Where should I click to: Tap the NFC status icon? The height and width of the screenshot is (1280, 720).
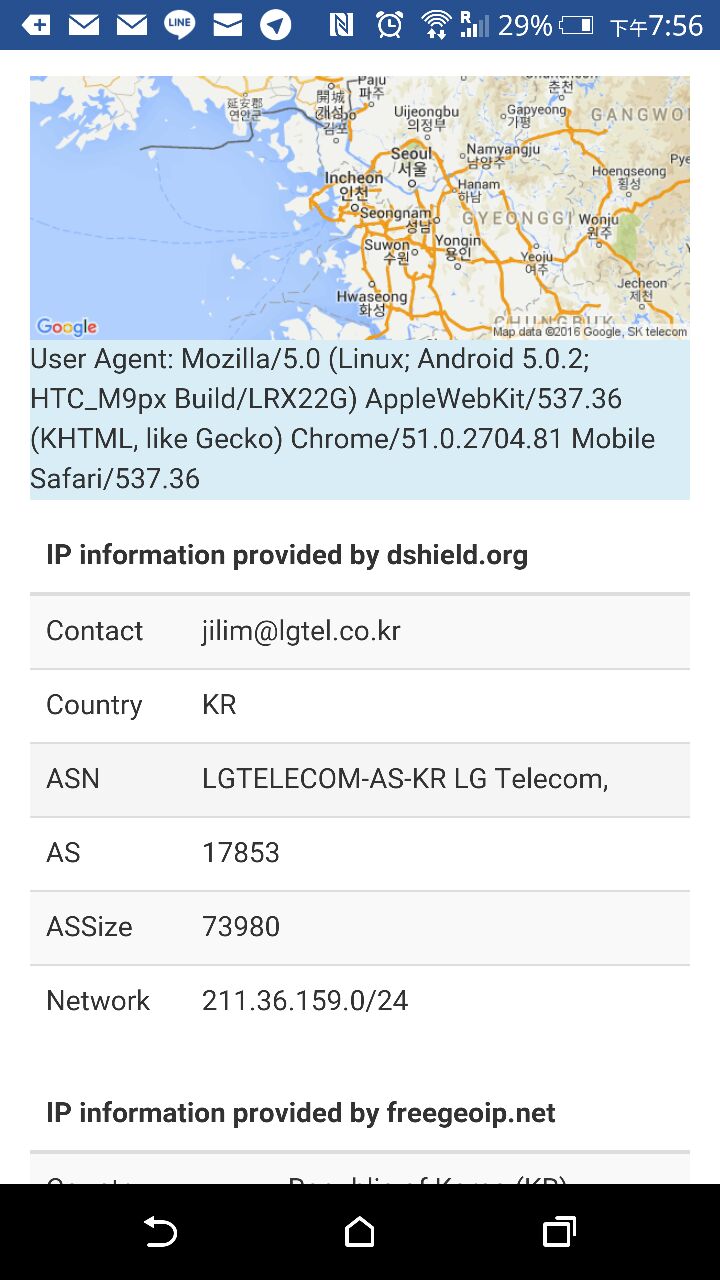pos(341,25)
